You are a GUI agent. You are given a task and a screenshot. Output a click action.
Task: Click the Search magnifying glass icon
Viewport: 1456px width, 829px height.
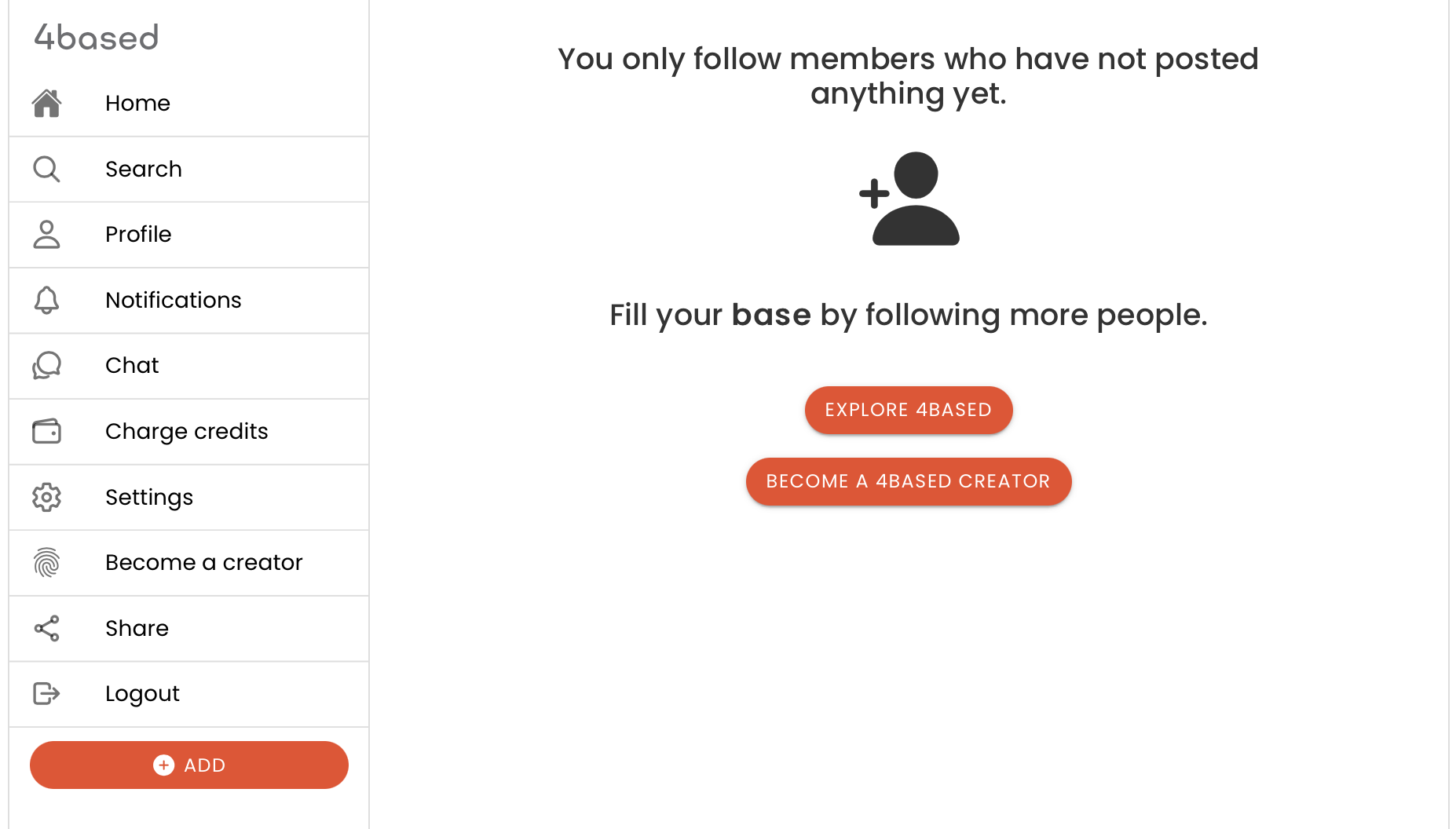pyautogui.click(x=46, y=169)
